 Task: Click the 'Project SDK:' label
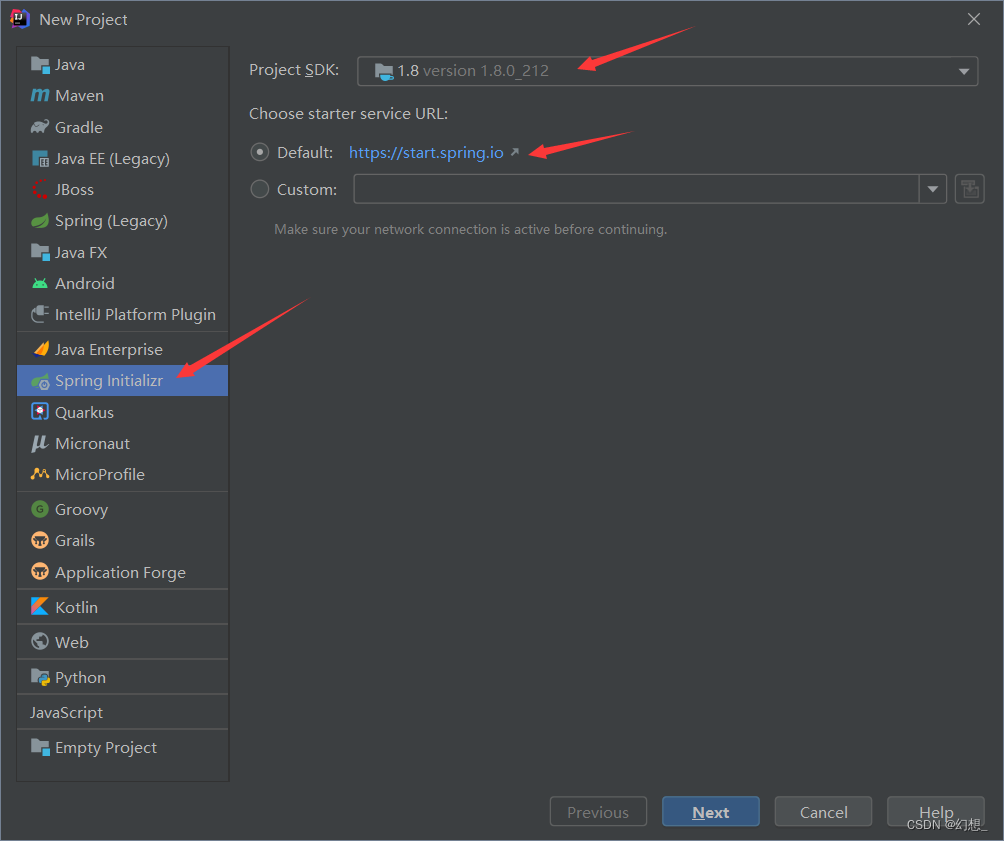[294, 70]
